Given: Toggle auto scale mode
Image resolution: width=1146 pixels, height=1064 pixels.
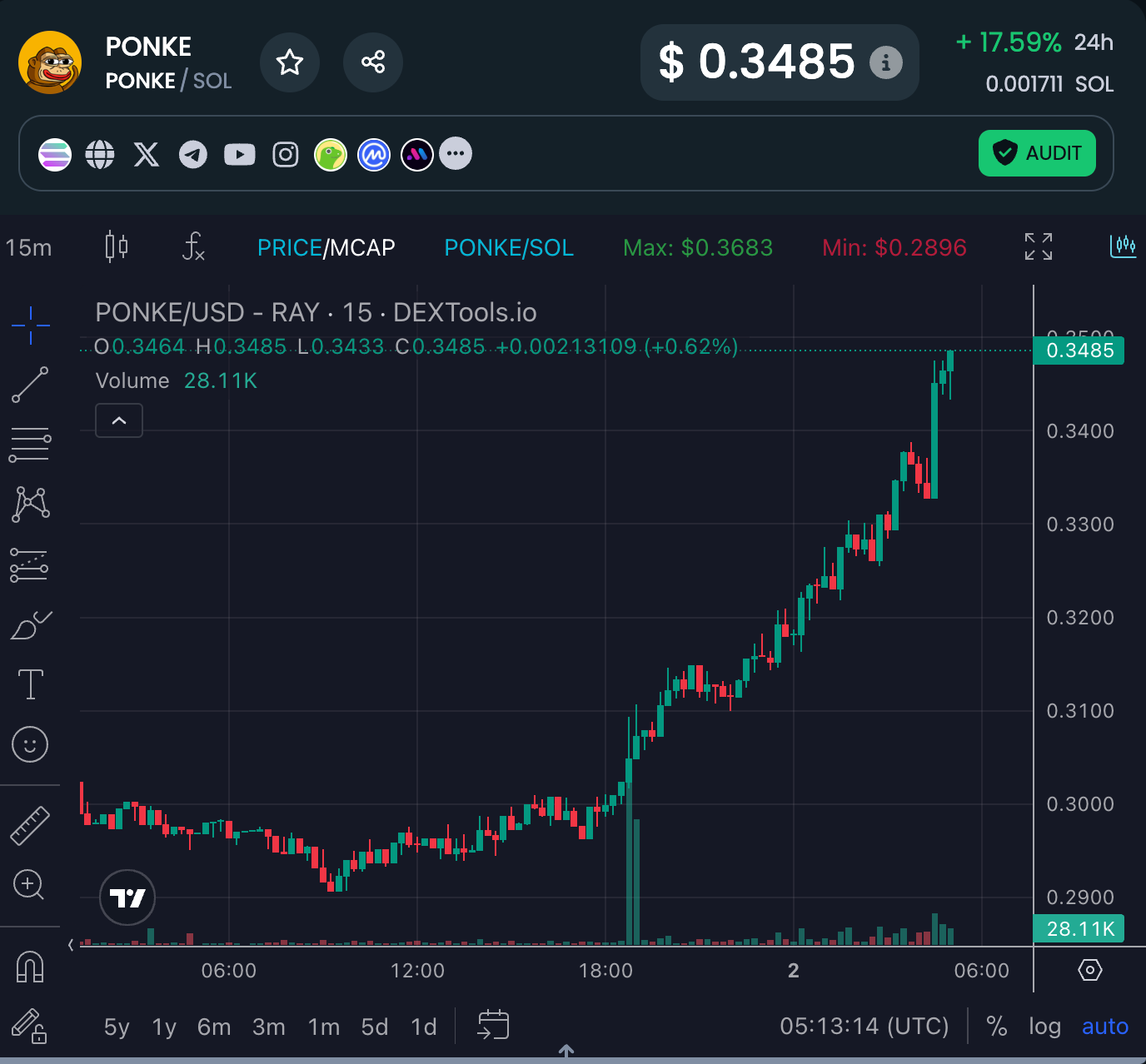Looking at the screenshot, I should (x=1104, y=1027).
